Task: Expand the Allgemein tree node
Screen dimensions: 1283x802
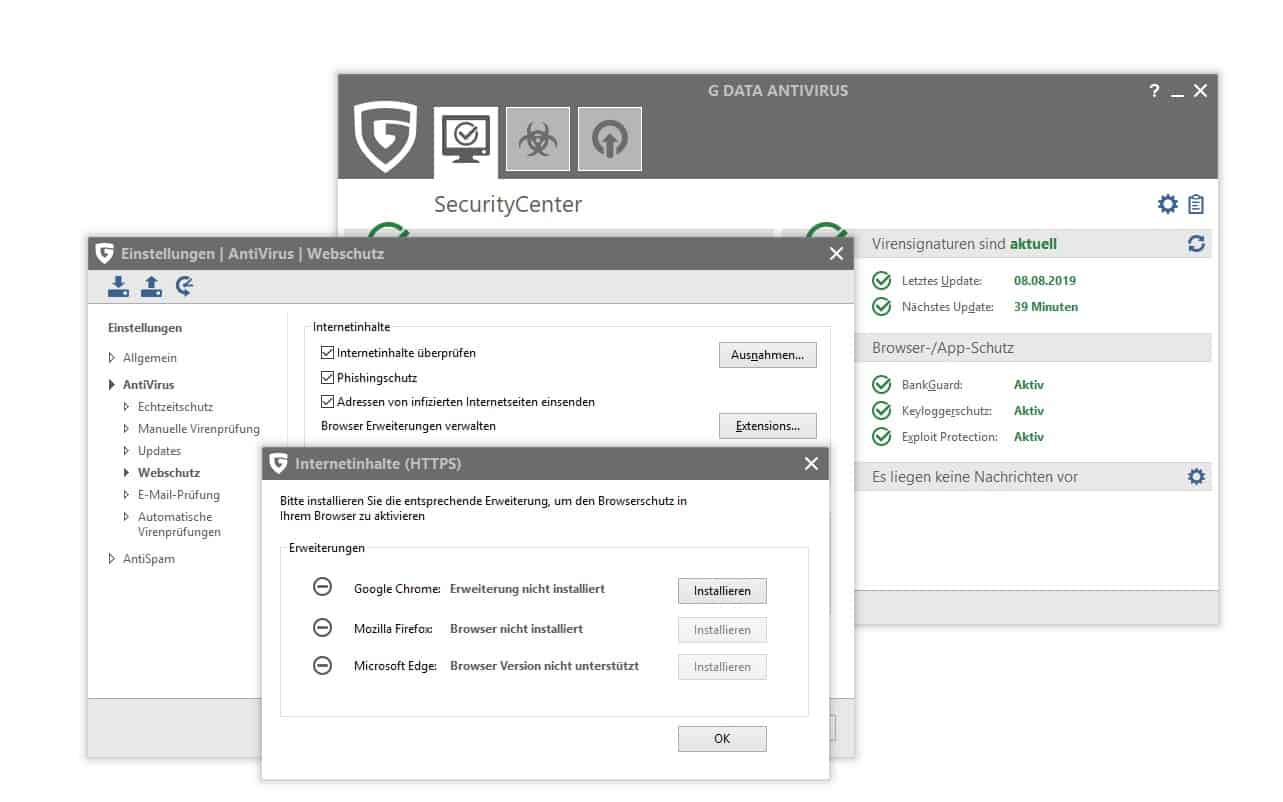Action: 112,358
